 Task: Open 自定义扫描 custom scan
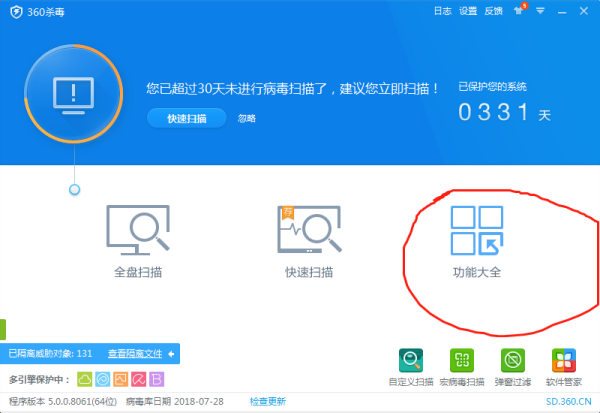(x=411, y=367)
